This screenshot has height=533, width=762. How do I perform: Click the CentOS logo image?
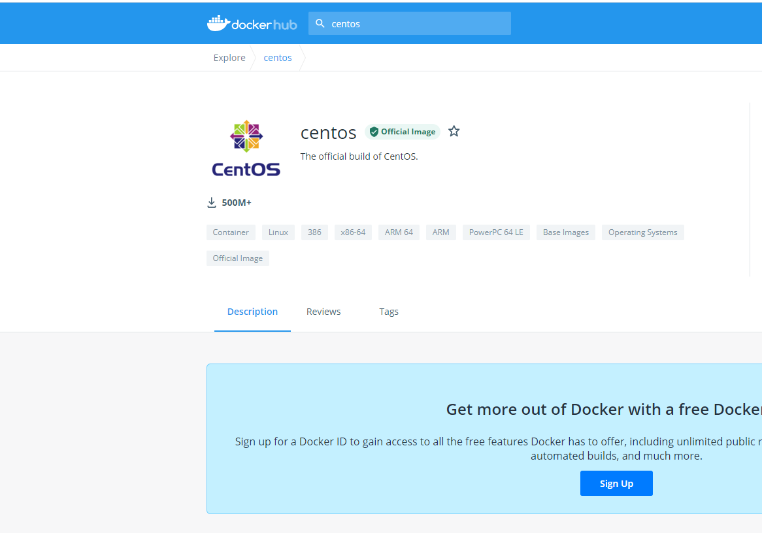(x=246, y=148)
